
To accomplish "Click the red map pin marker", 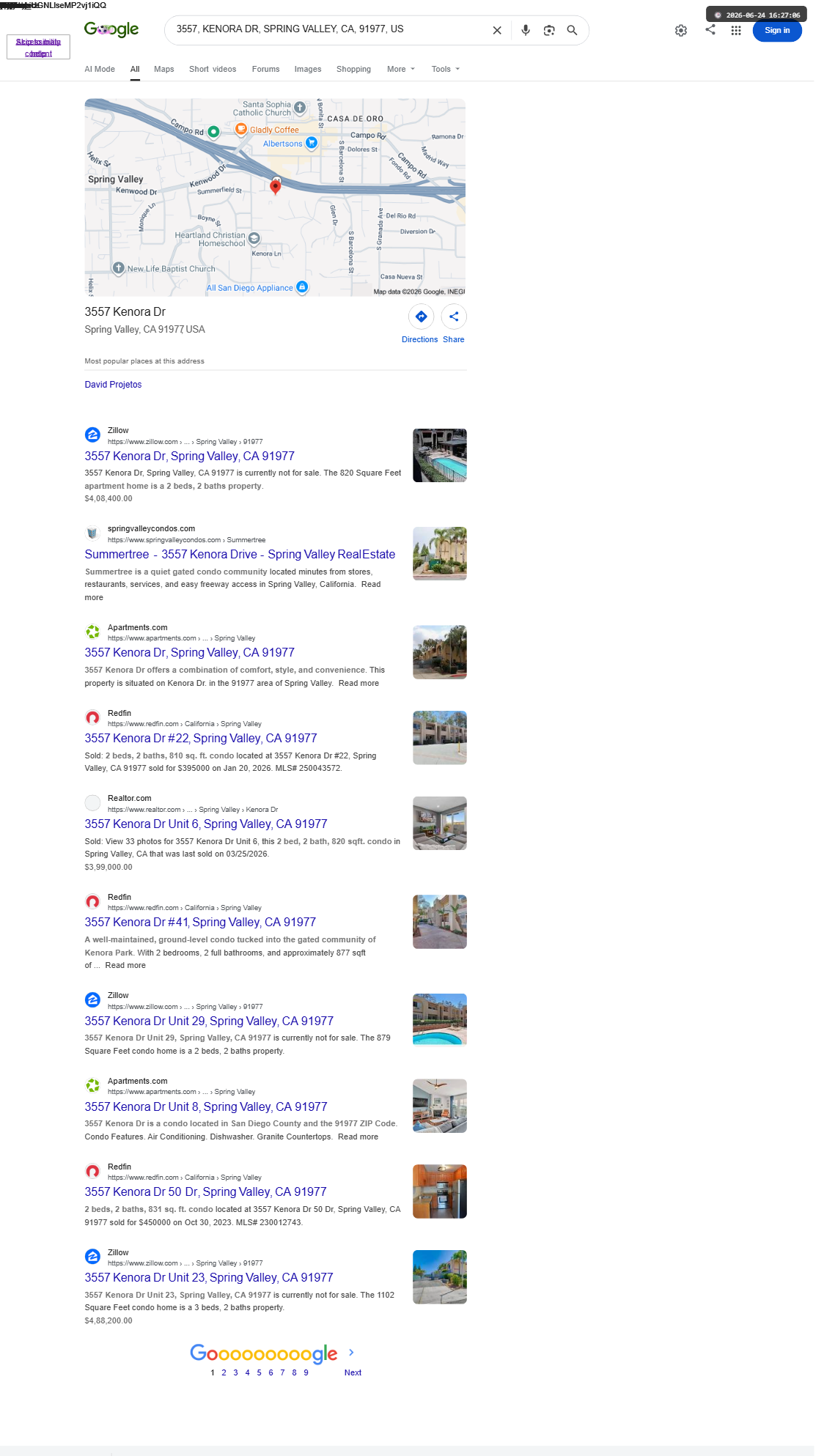I will tap(276, 186).
